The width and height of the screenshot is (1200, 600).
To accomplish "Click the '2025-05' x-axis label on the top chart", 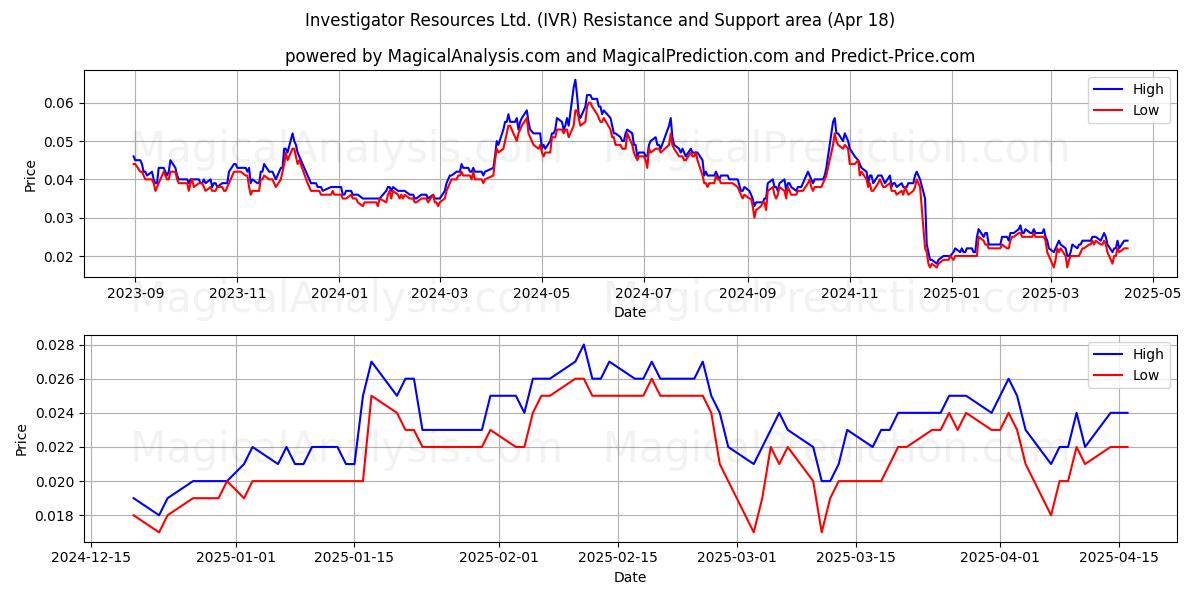I will (x=1152, y=294).
